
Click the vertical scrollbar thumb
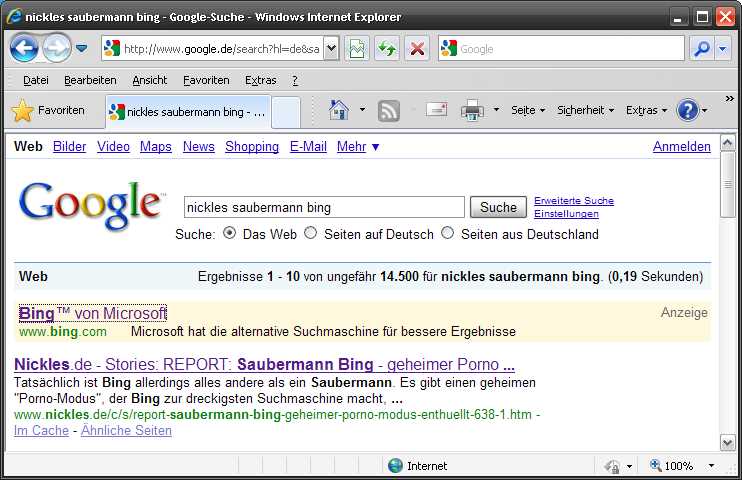(727, 185)
